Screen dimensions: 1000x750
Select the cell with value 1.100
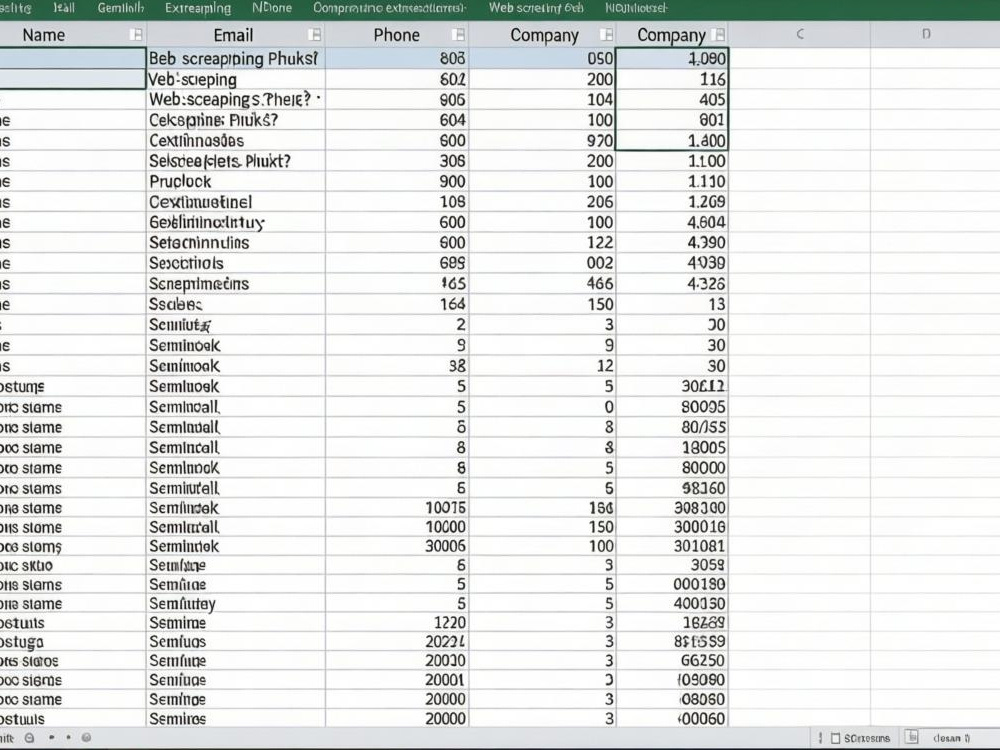point(672,161)
